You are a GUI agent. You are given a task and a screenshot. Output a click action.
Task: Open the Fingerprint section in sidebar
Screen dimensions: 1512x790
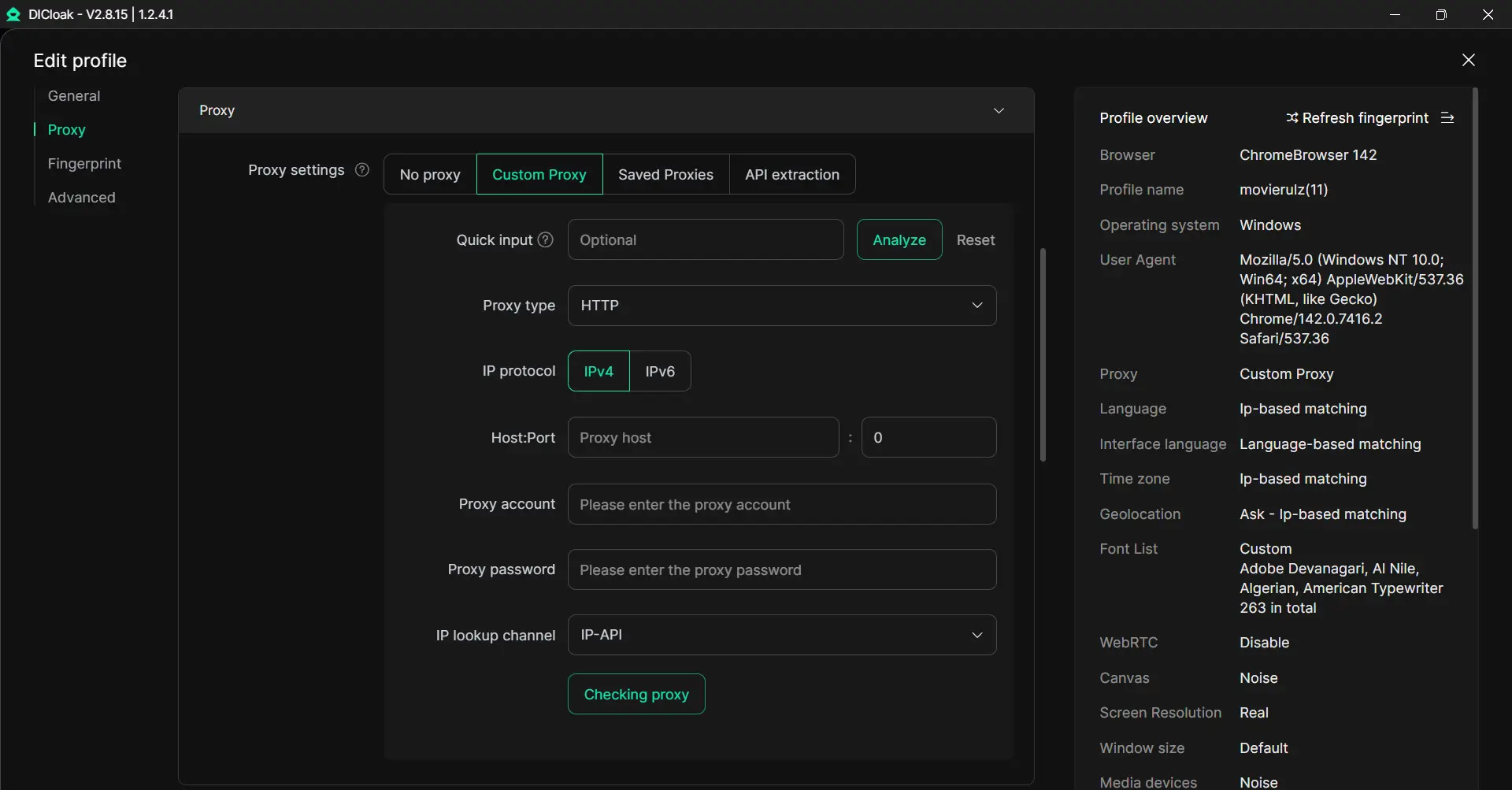(x=84, y=164)
